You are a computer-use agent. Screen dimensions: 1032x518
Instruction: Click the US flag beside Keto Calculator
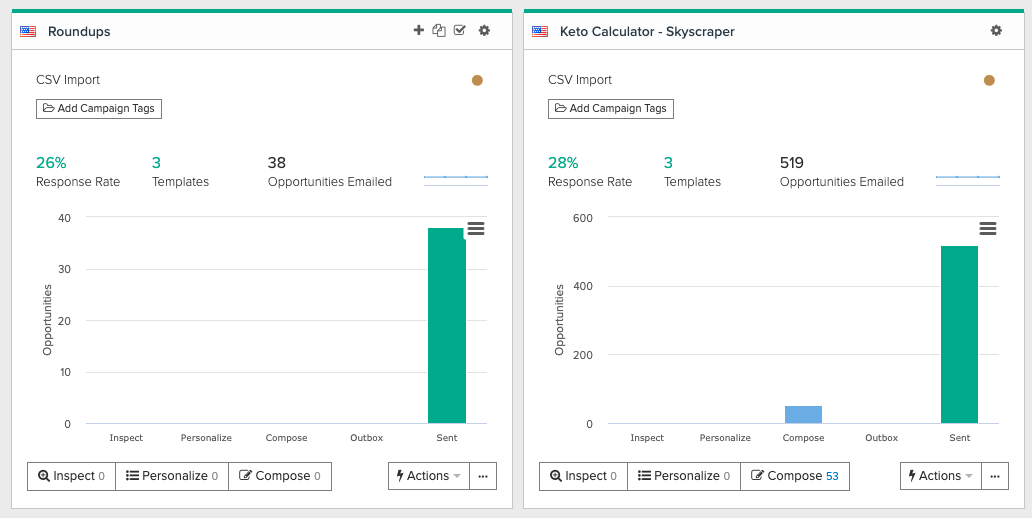coord(540,31)
